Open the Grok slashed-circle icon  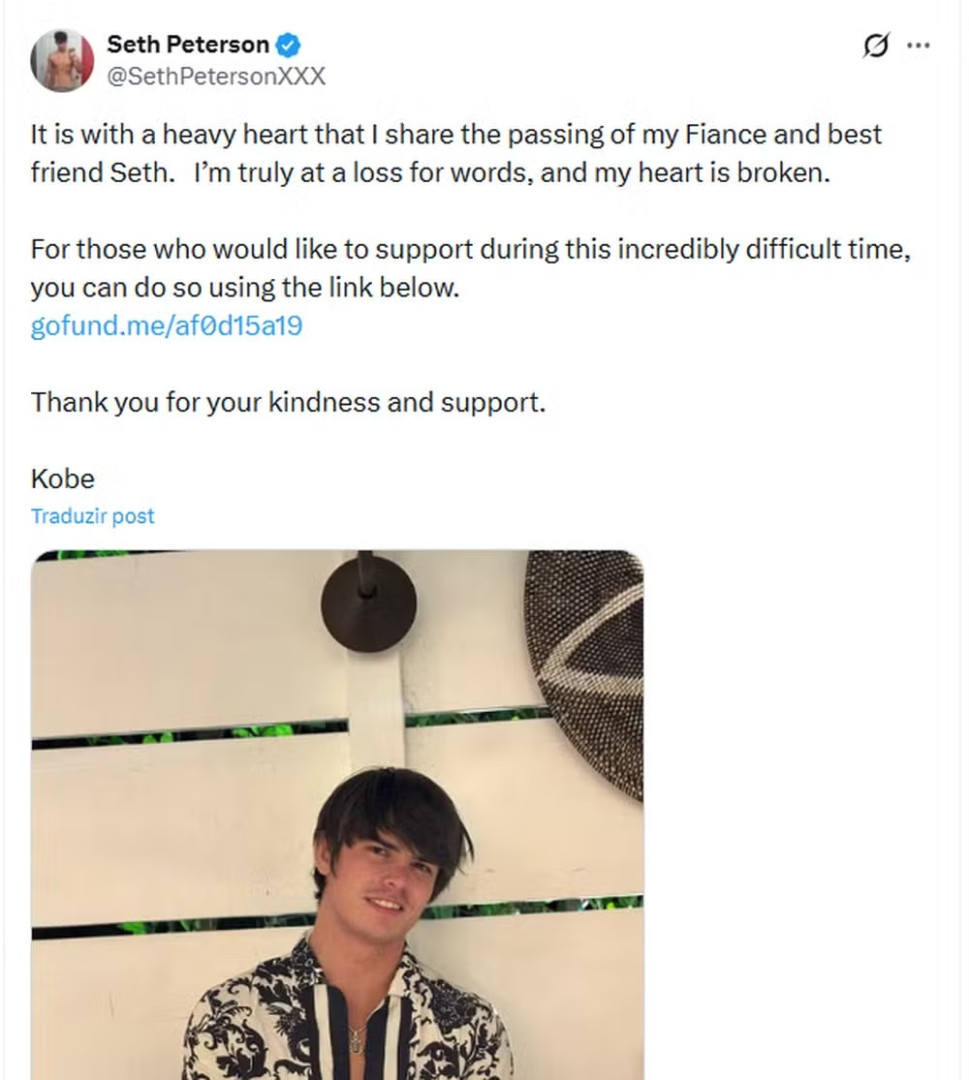click(x=875, y=46)
